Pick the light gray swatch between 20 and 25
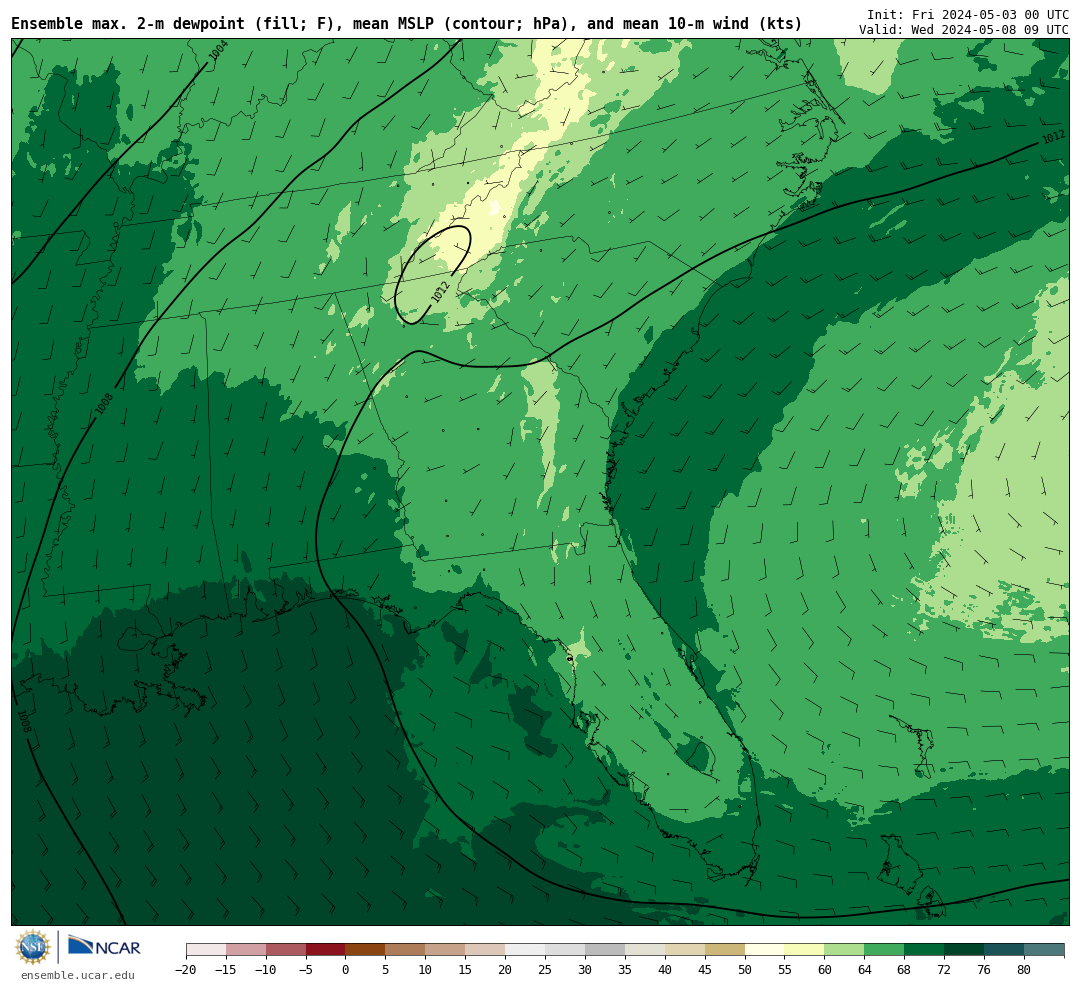Image resolution: width=1080 pixels, height=988 pixels. [x=526, y=950]
